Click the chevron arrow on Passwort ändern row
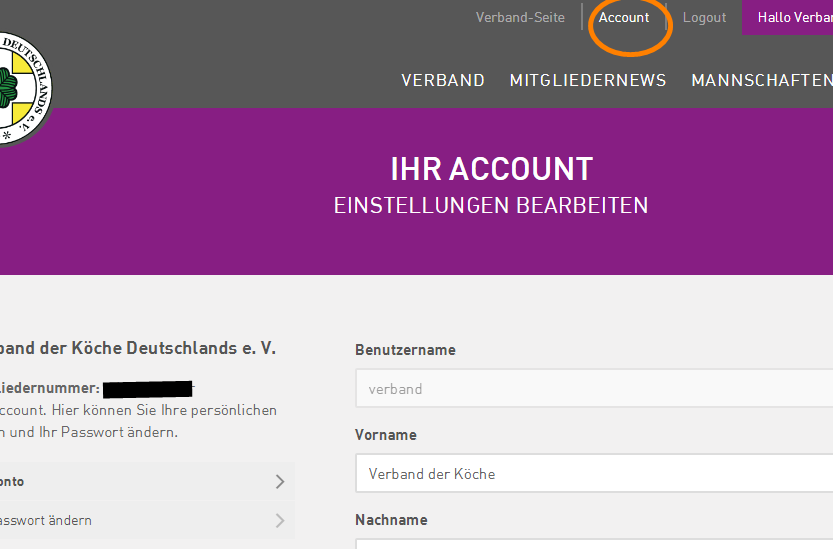833x549 pixels. point(280,520)
